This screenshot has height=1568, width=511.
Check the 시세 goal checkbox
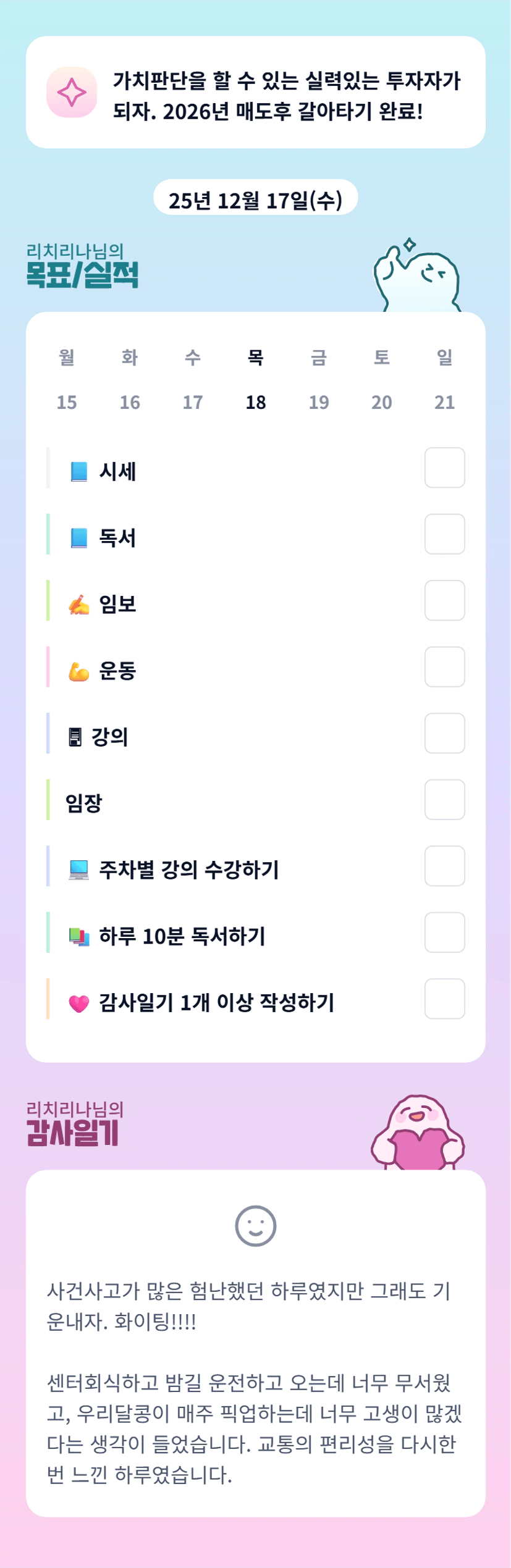(x=444, y=467)
